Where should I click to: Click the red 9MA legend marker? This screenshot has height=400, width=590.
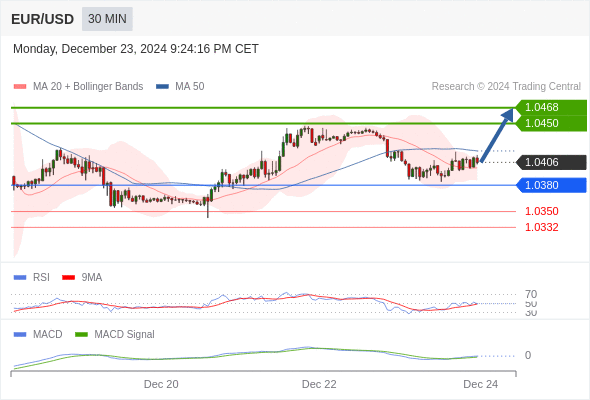pyautogui.click(x=68, y=278)
